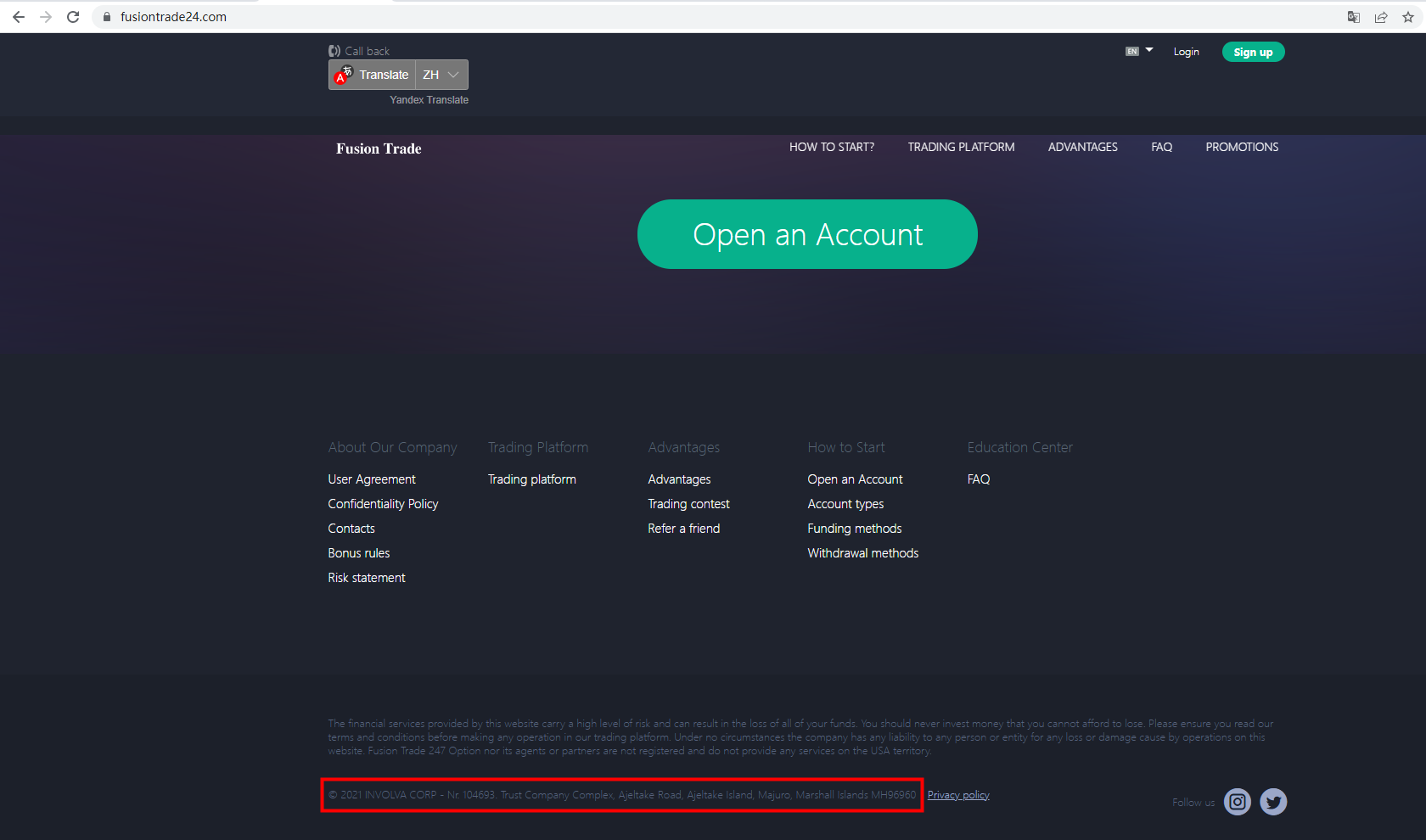This screenshot has width=1426, height=840.
Task: Open the browser translate page icon
Action: tap(1354, 17)
